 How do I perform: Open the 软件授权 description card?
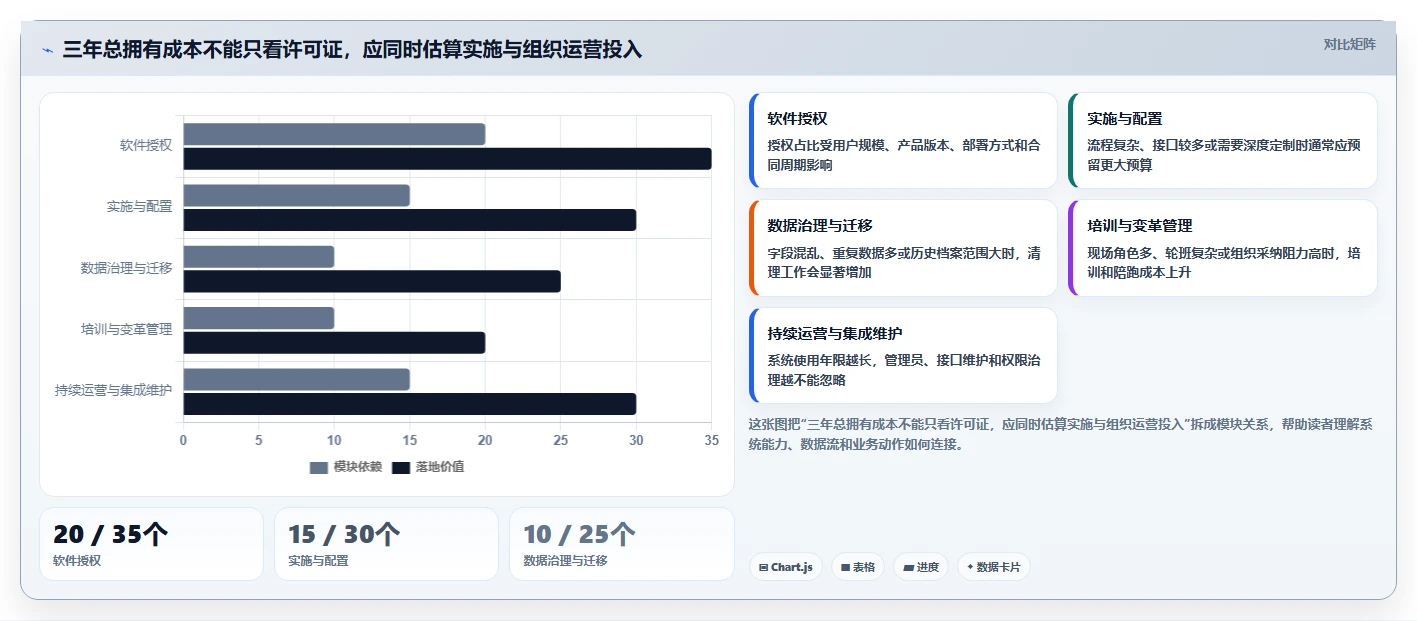pos(903,141)
